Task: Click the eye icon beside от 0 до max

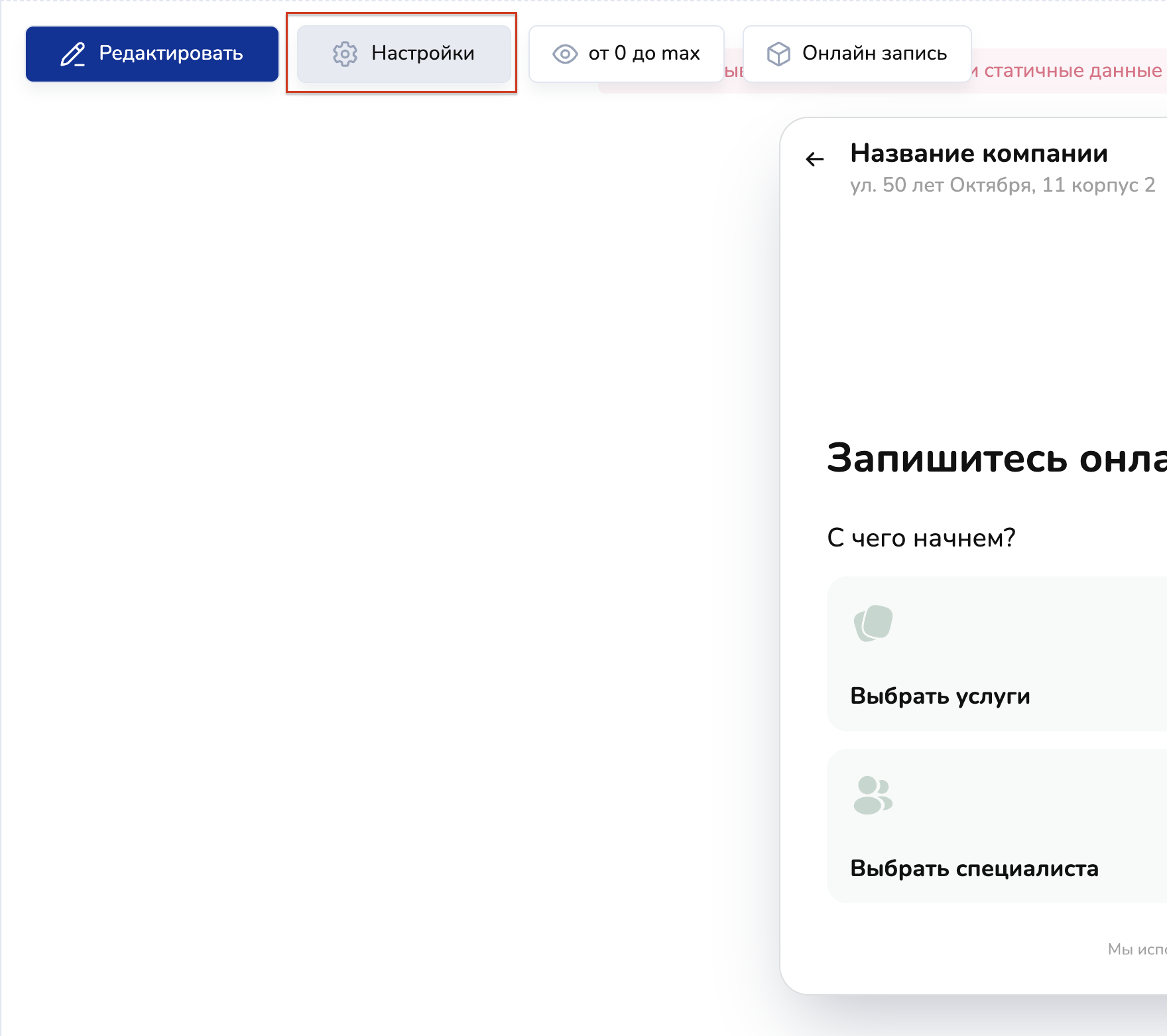Action: coord(565,54)
